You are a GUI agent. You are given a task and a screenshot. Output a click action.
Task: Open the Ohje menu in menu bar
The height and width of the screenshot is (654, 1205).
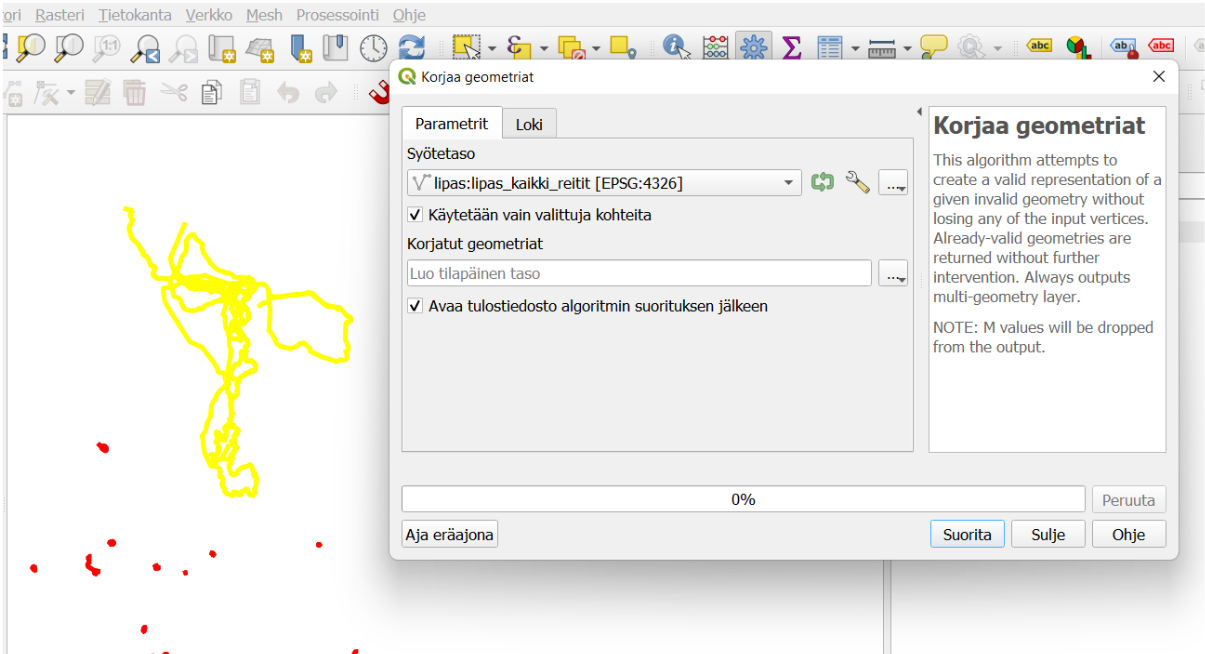[409, 15]
